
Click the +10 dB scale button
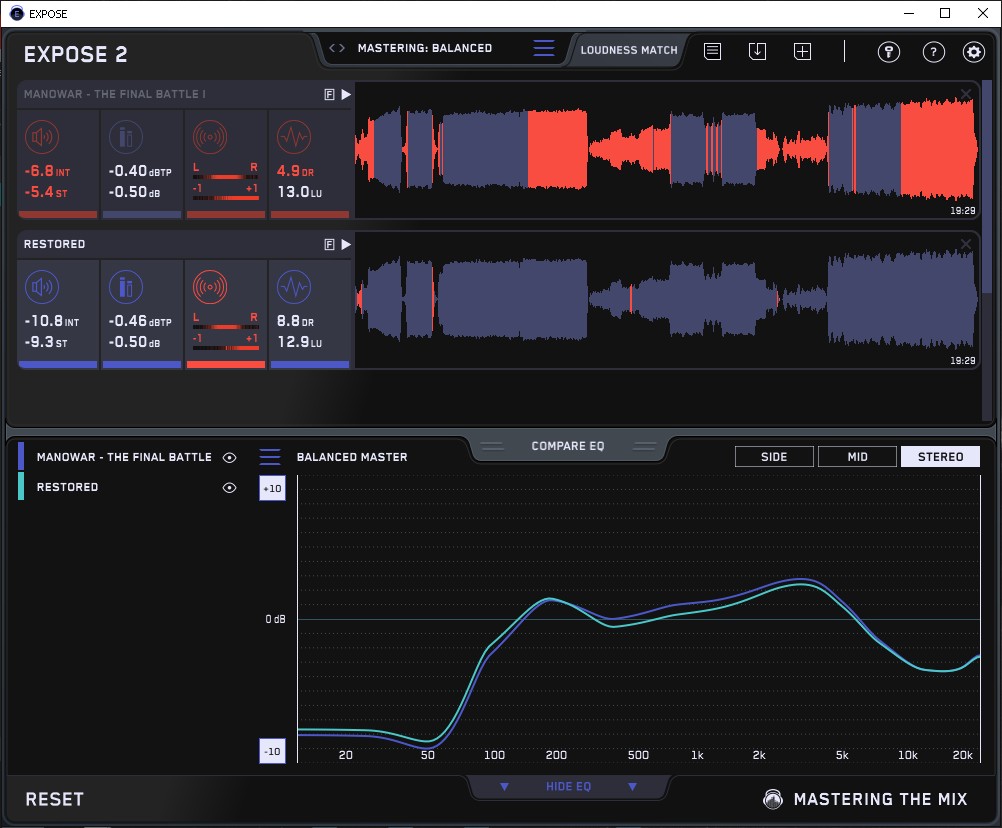click(x=272, y=488)
